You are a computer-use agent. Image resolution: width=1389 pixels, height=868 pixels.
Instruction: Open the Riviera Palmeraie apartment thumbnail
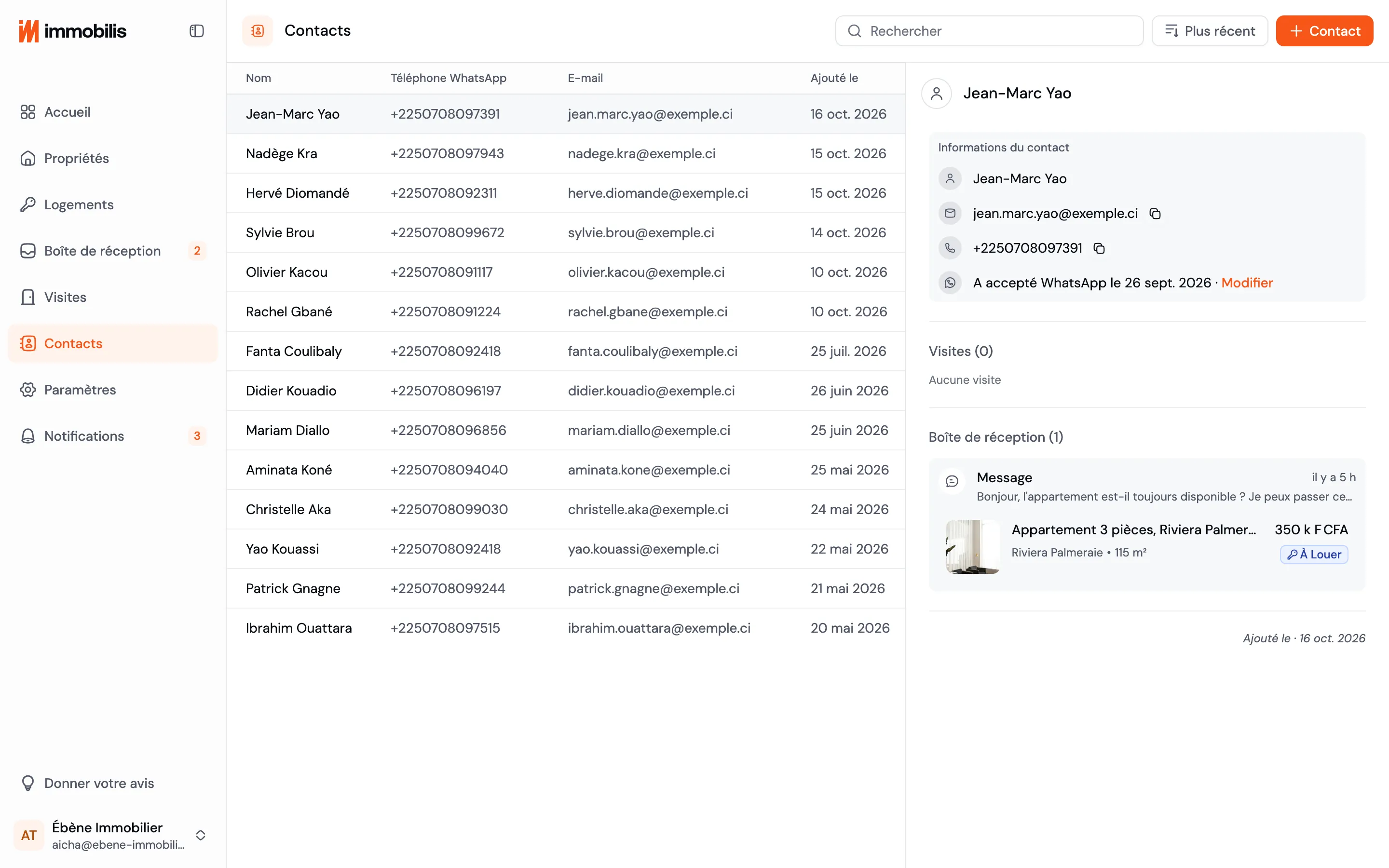tap(972, 546)
